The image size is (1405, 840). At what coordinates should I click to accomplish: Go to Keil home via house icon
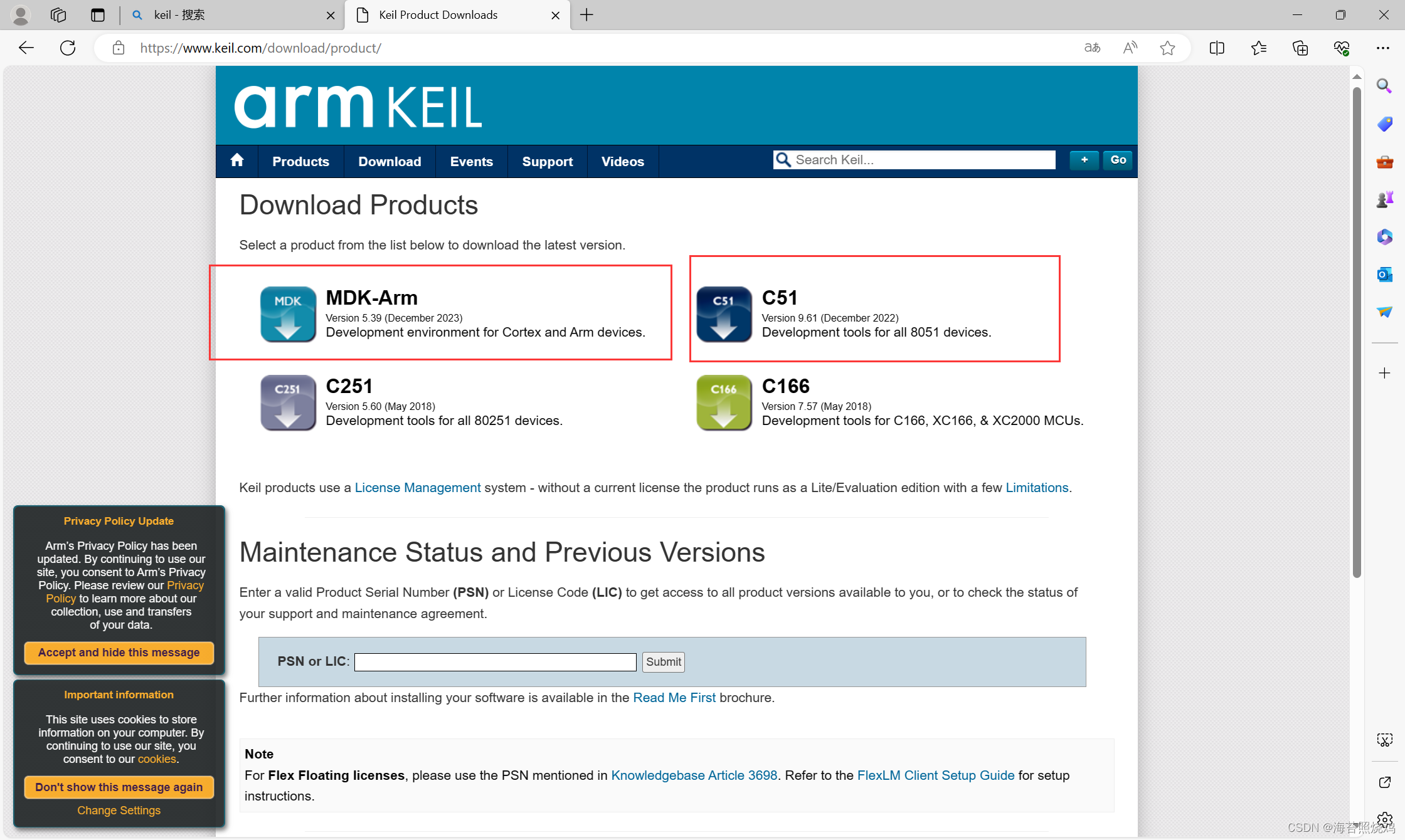(237, 160)
